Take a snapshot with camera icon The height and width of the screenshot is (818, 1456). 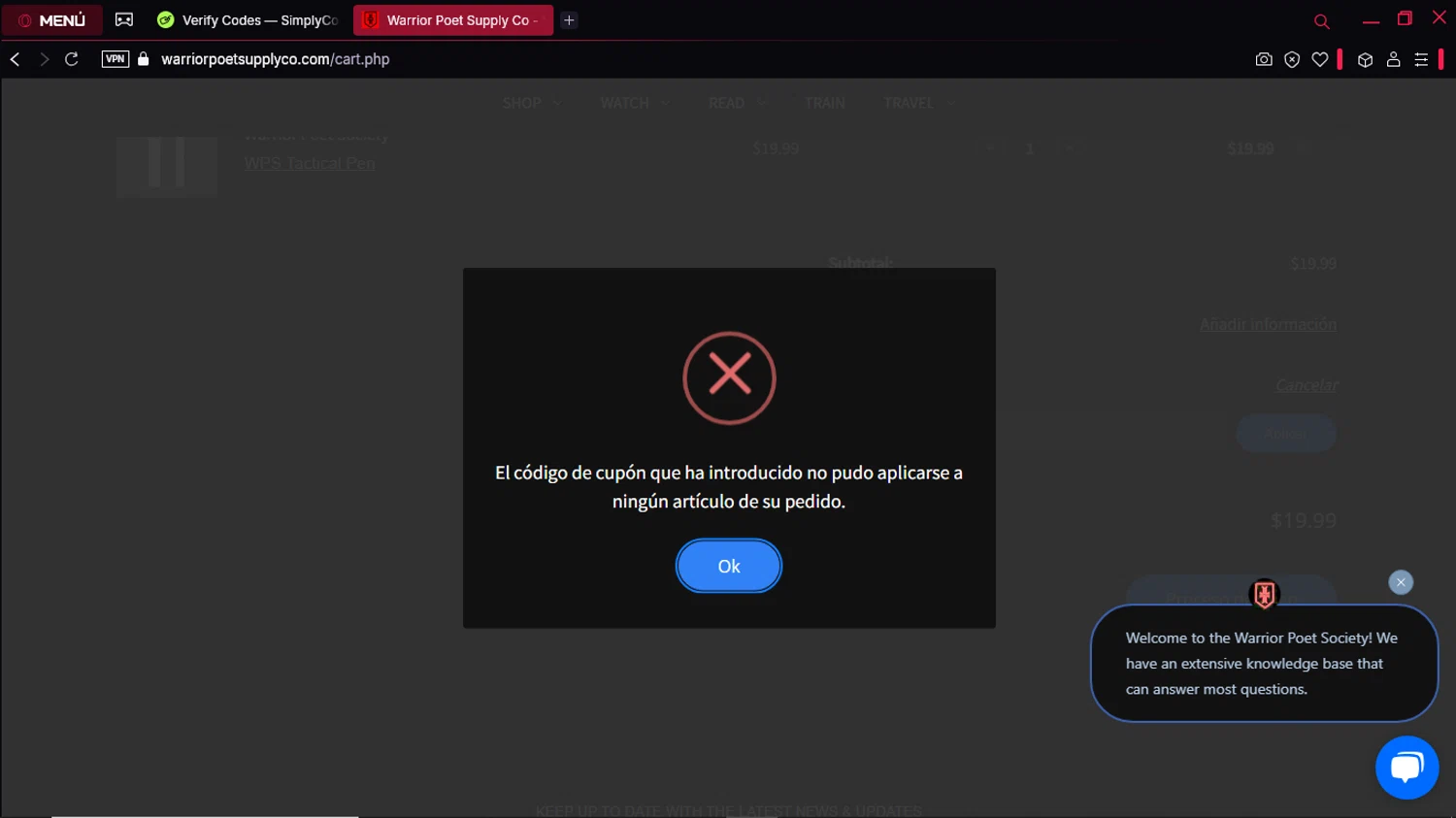pyautogui.click(x=1264, y=59)
